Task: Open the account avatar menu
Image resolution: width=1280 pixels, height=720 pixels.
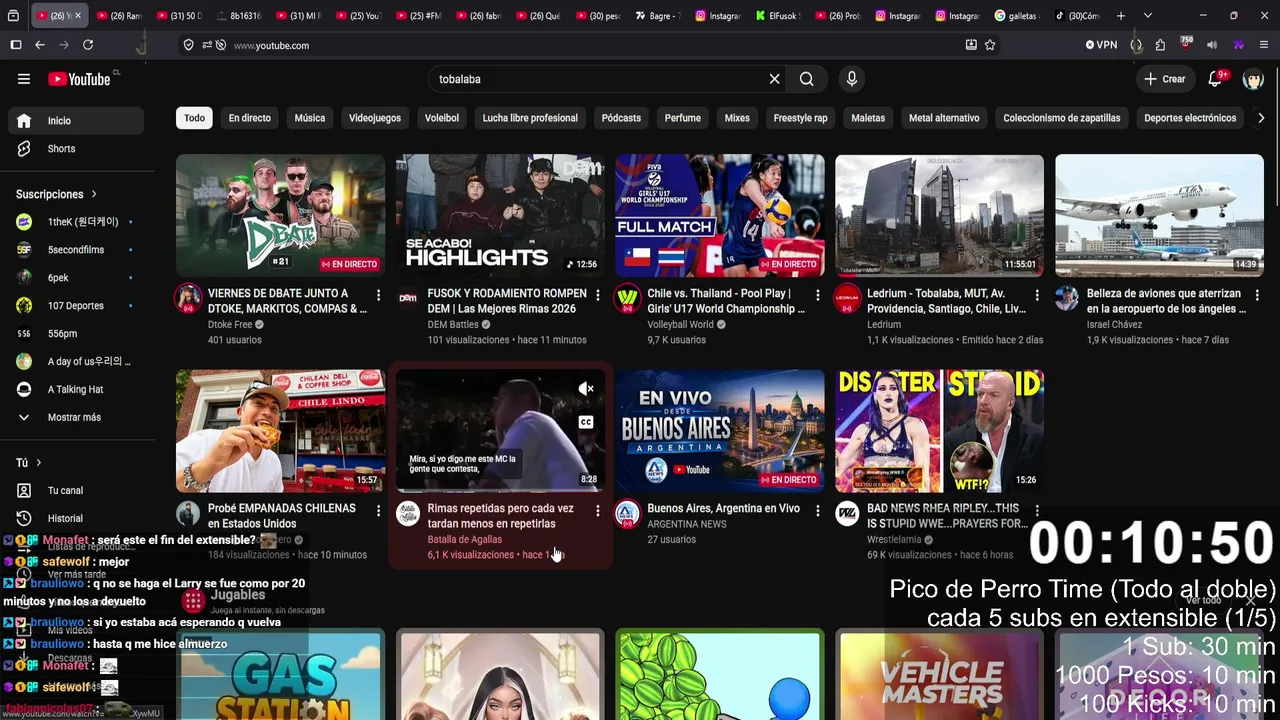Action: pos(1253,79)
